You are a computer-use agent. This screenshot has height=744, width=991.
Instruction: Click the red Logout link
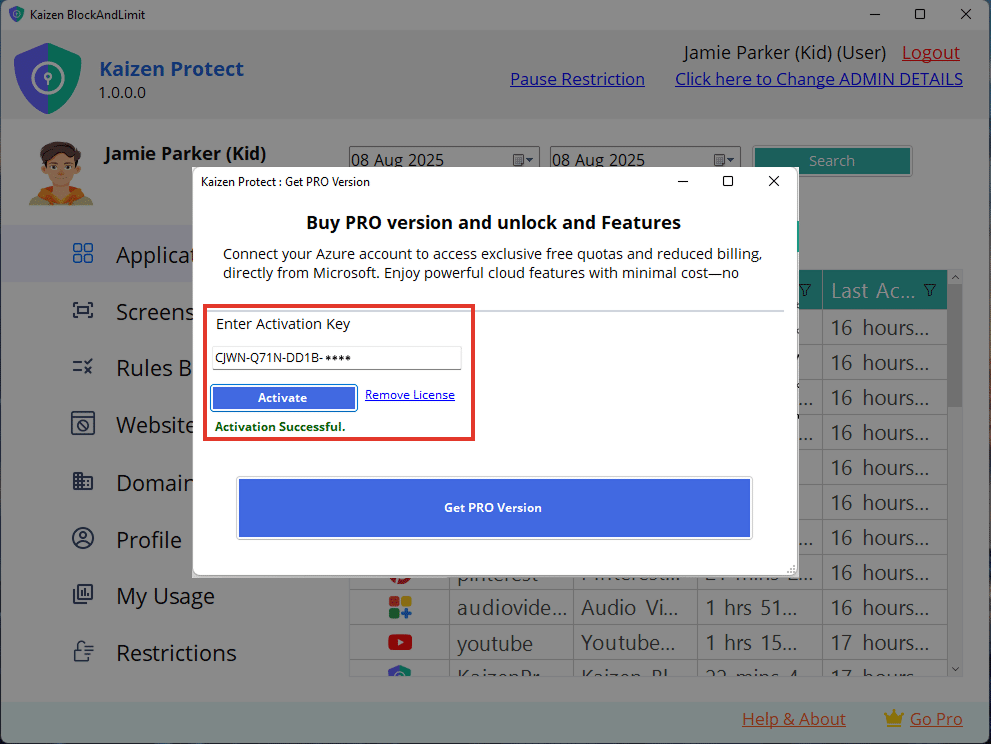click(930, 53)
